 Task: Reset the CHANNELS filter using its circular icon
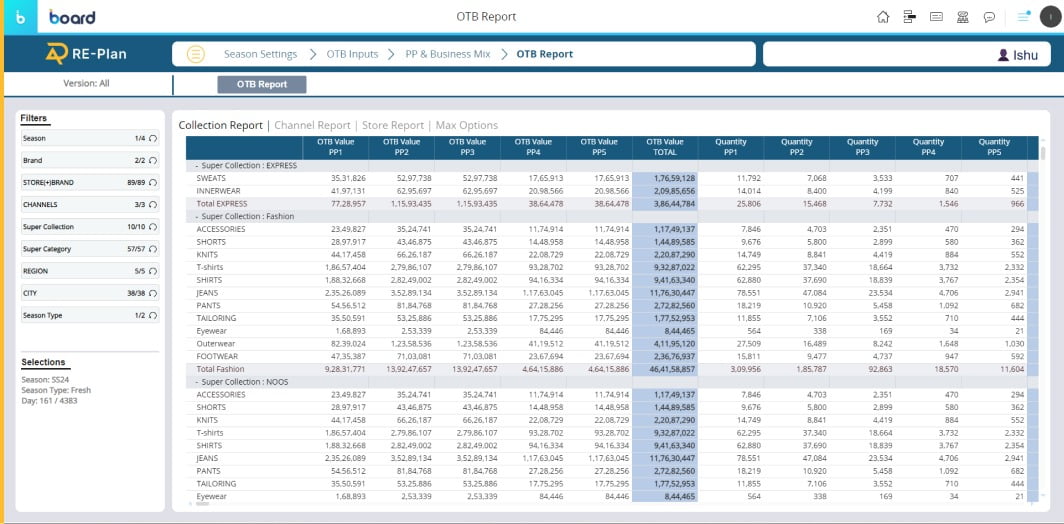[x=153, y=205]
